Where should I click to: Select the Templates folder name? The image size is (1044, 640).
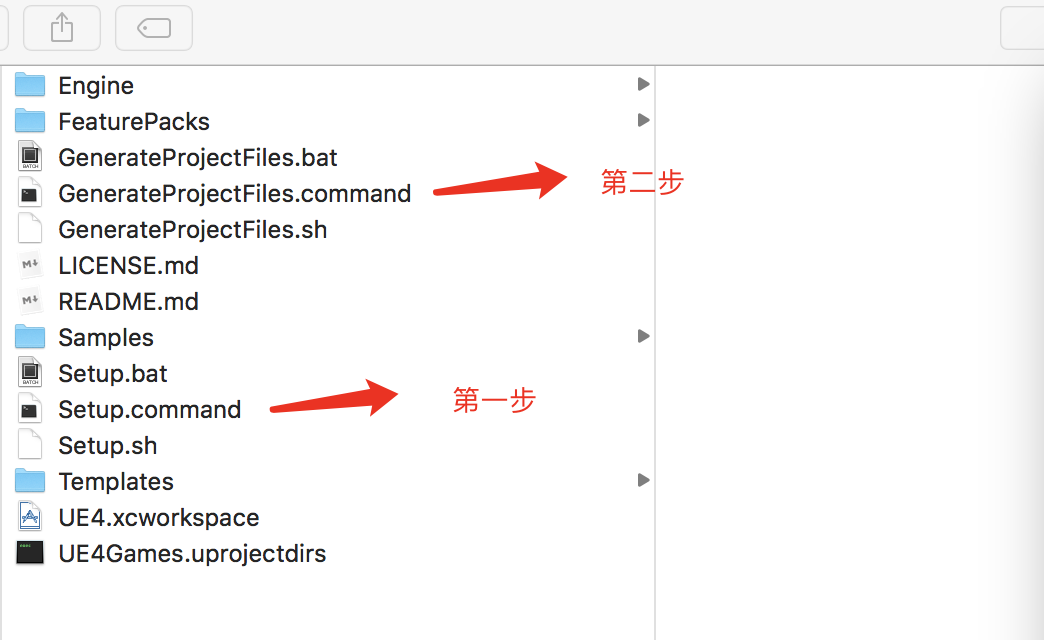point(116,481)
